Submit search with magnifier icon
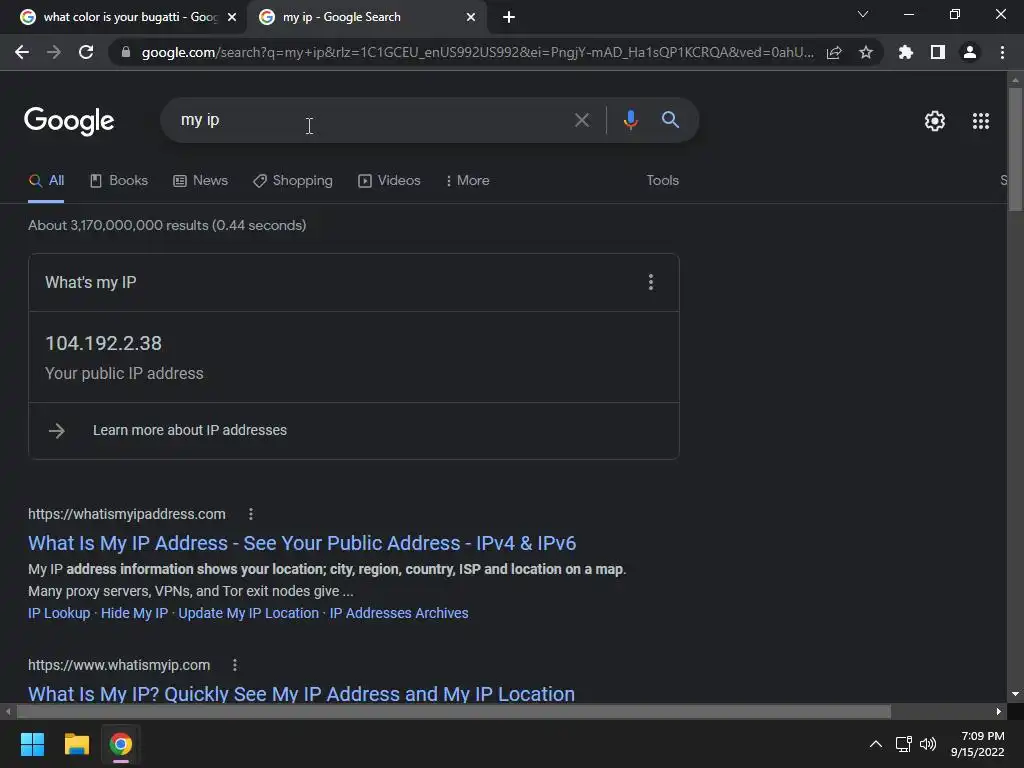The width and height of the screenshot is (1024, 768). point(670,120)
